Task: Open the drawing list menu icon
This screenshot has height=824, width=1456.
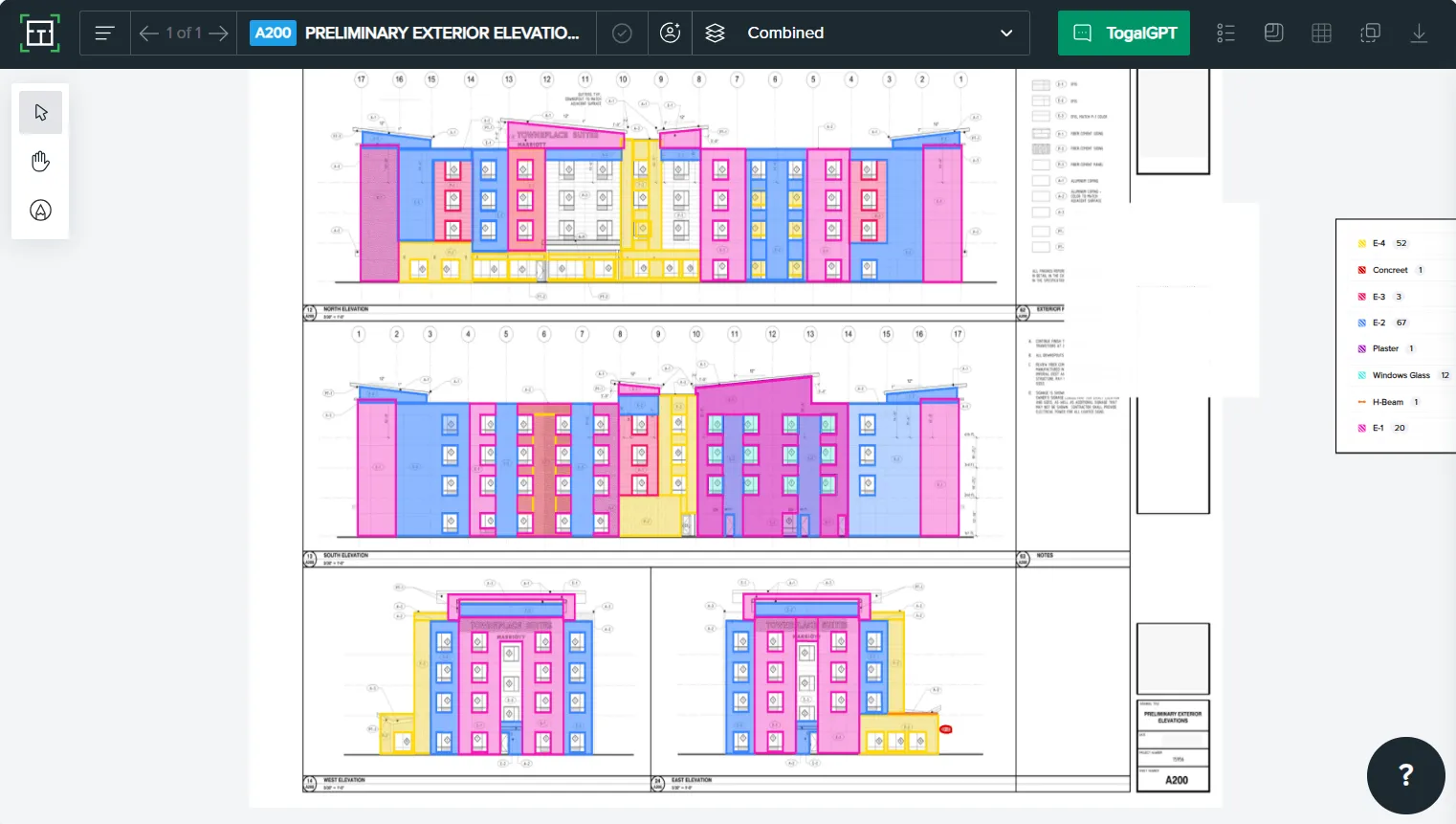Action: pyautogui.click(x=105, y=33)
